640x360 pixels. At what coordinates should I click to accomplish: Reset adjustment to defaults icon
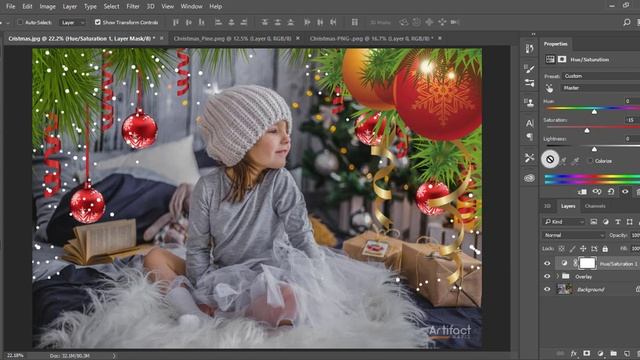click(x=611, y=191)
